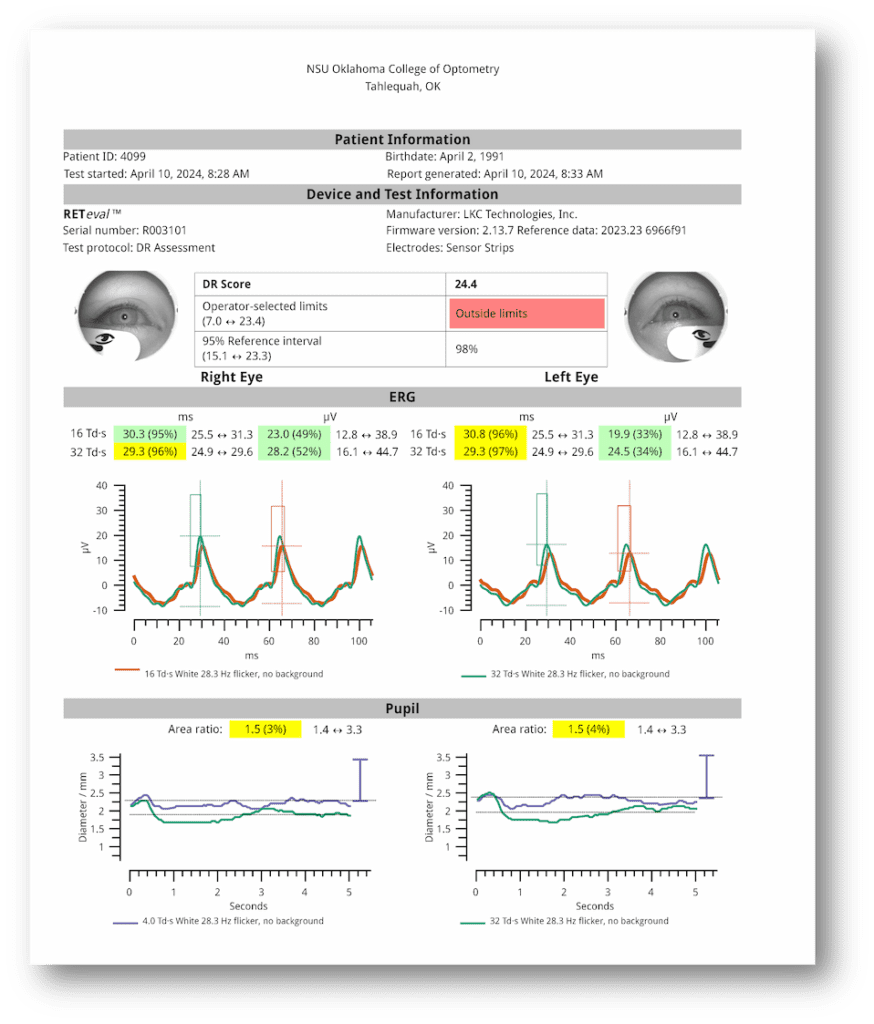Click the NSU Oklahoma College of Optometry title
874x1024 pixels.
402,69
